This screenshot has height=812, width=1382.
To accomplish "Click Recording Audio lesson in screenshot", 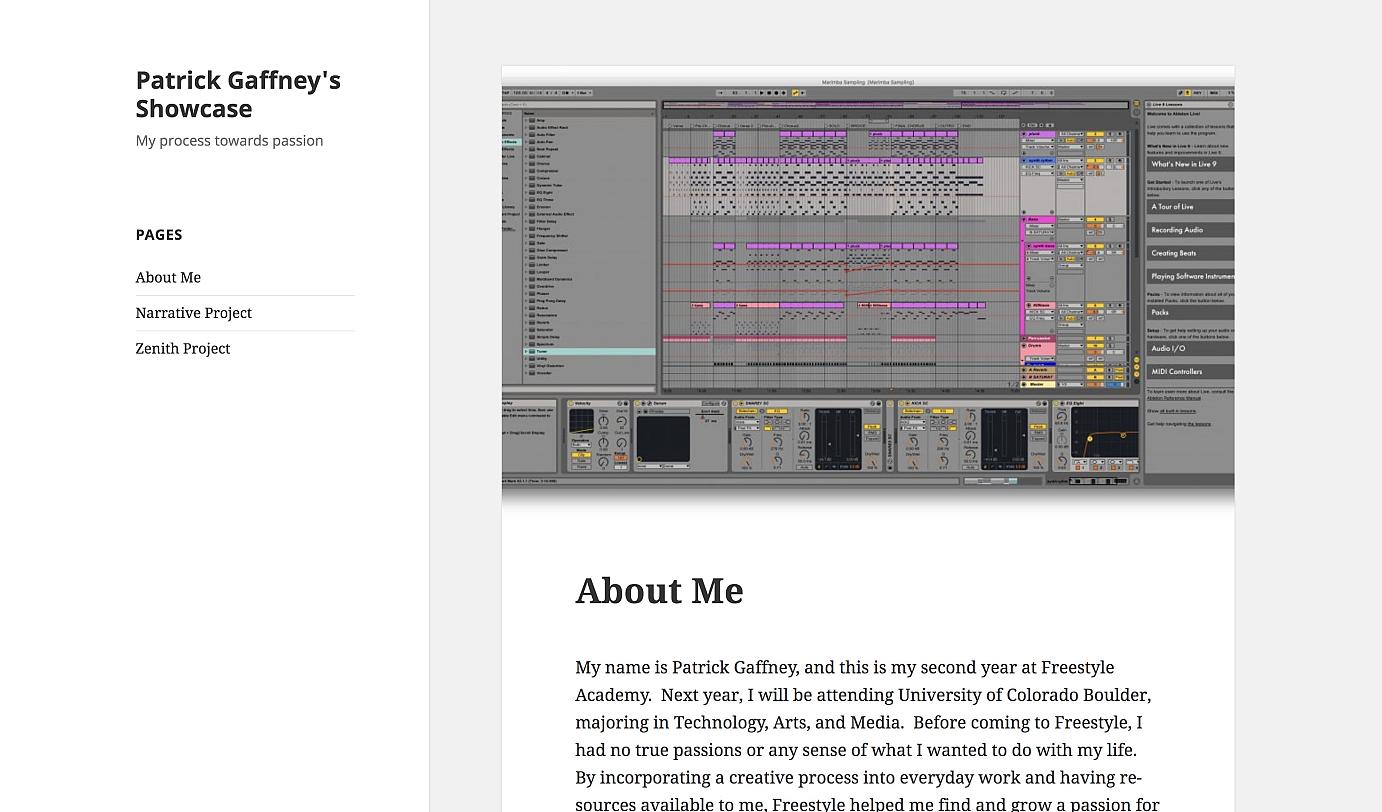I will [1190, 230].
